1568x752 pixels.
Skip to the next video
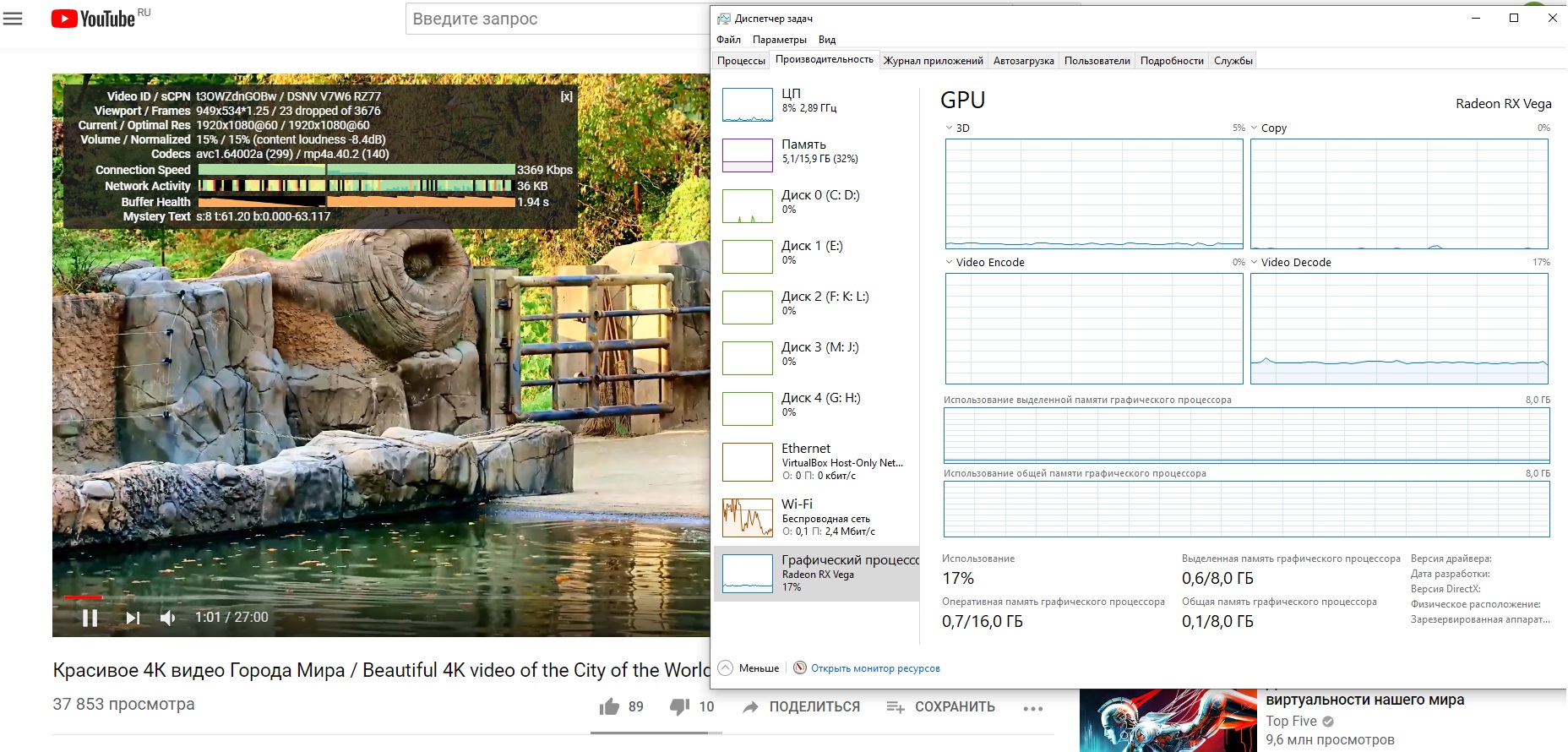(133, 618)
